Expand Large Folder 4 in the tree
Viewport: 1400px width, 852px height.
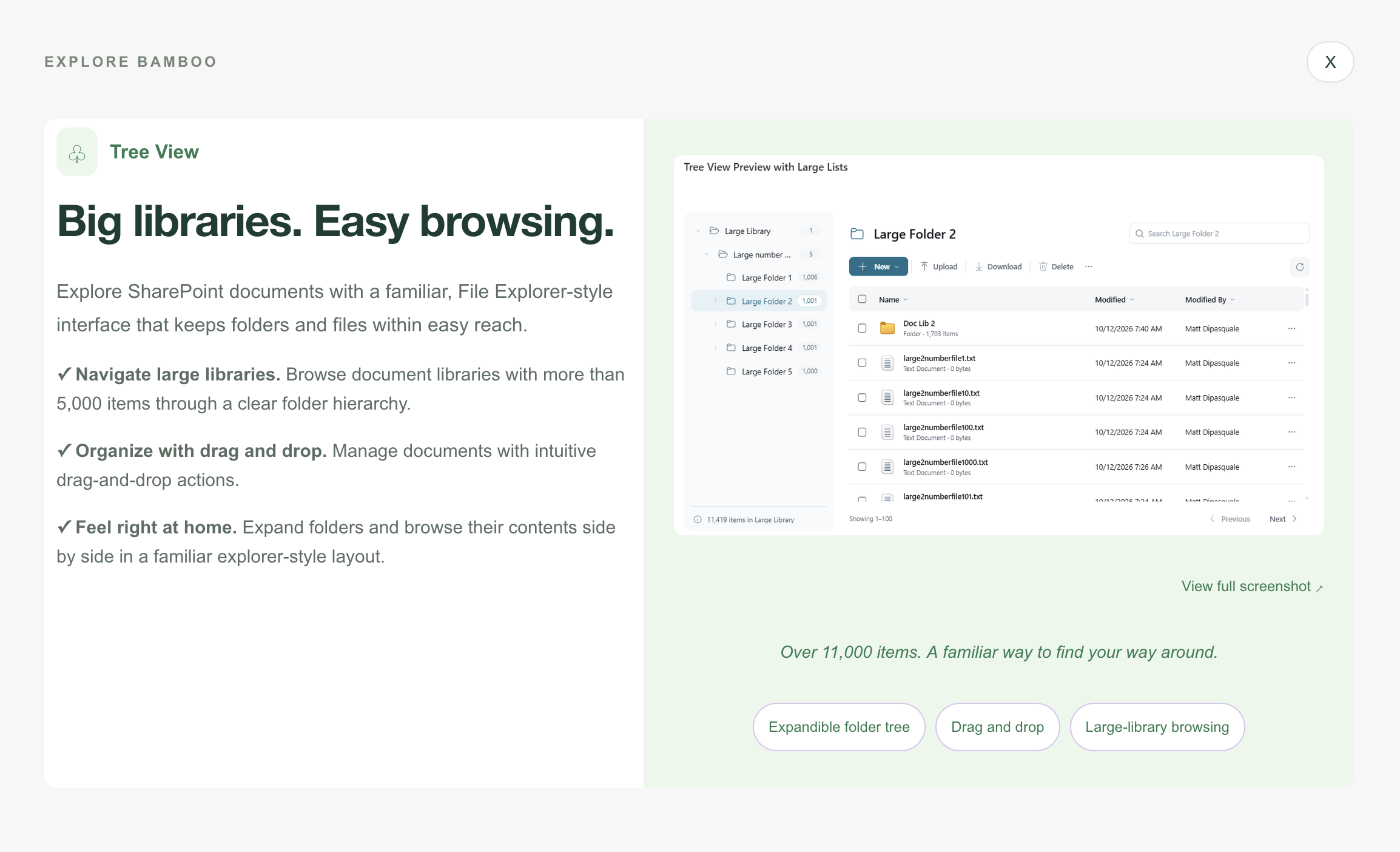[x=716, y=348]
